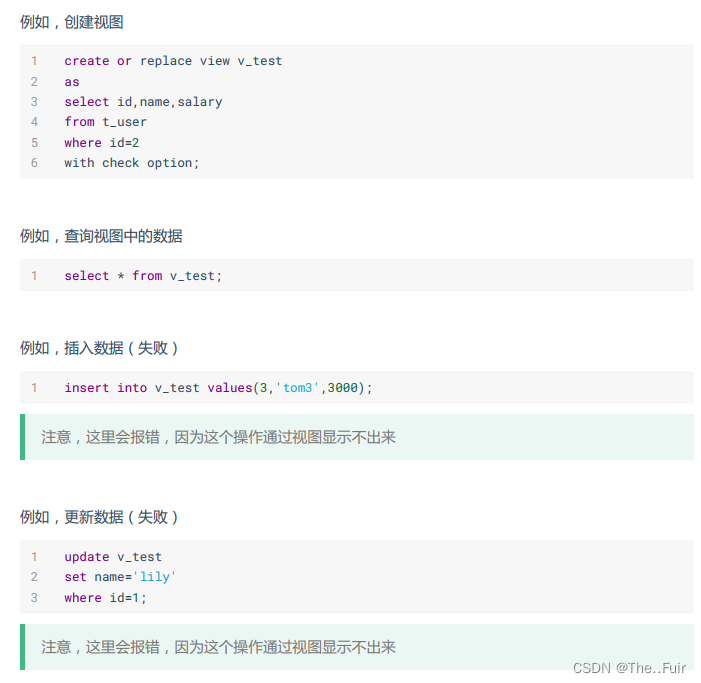Image resolution: width=701 pixels, height=683 pixels.
Task: Select the line 'select id,name,salary'
Action: 143,102
